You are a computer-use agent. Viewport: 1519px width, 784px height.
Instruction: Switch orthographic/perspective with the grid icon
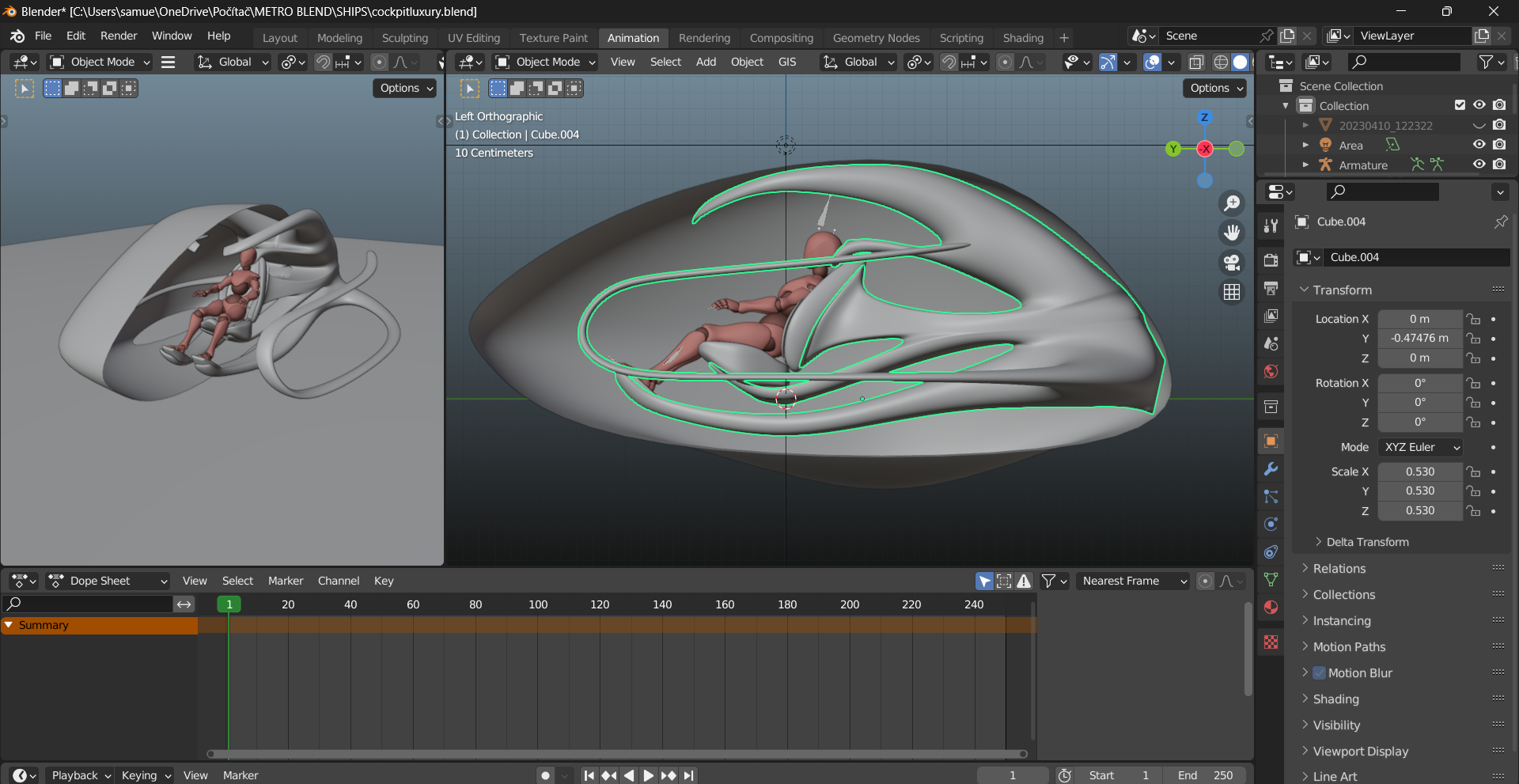[x=1232, y=292]
